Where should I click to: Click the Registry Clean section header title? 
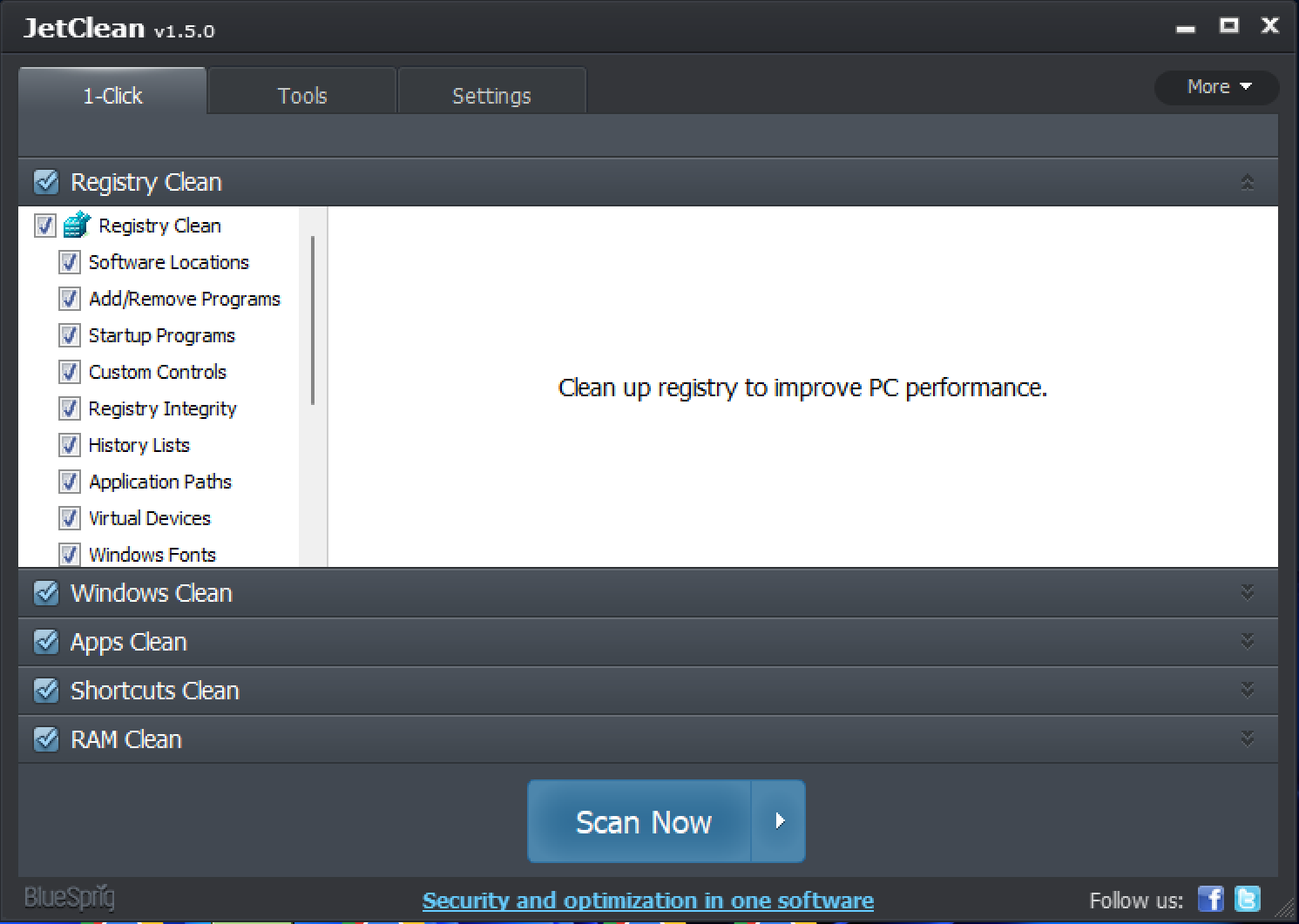146,183
